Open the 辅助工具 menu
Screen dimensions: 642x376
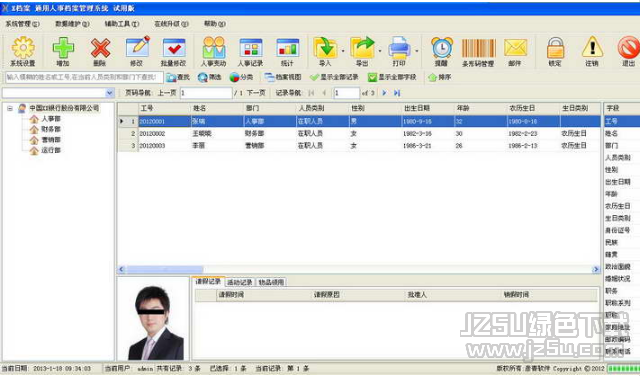[x=122, y=24]
